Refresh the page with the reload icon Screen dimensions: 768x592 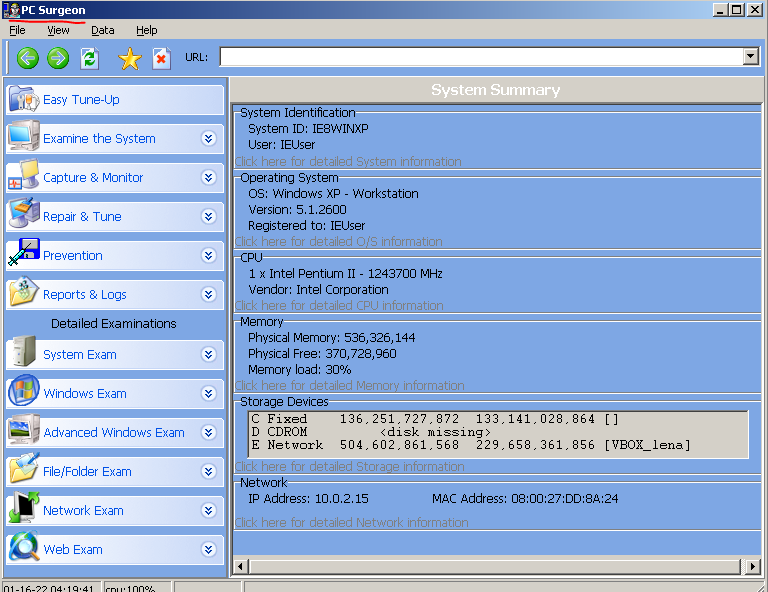90,58
